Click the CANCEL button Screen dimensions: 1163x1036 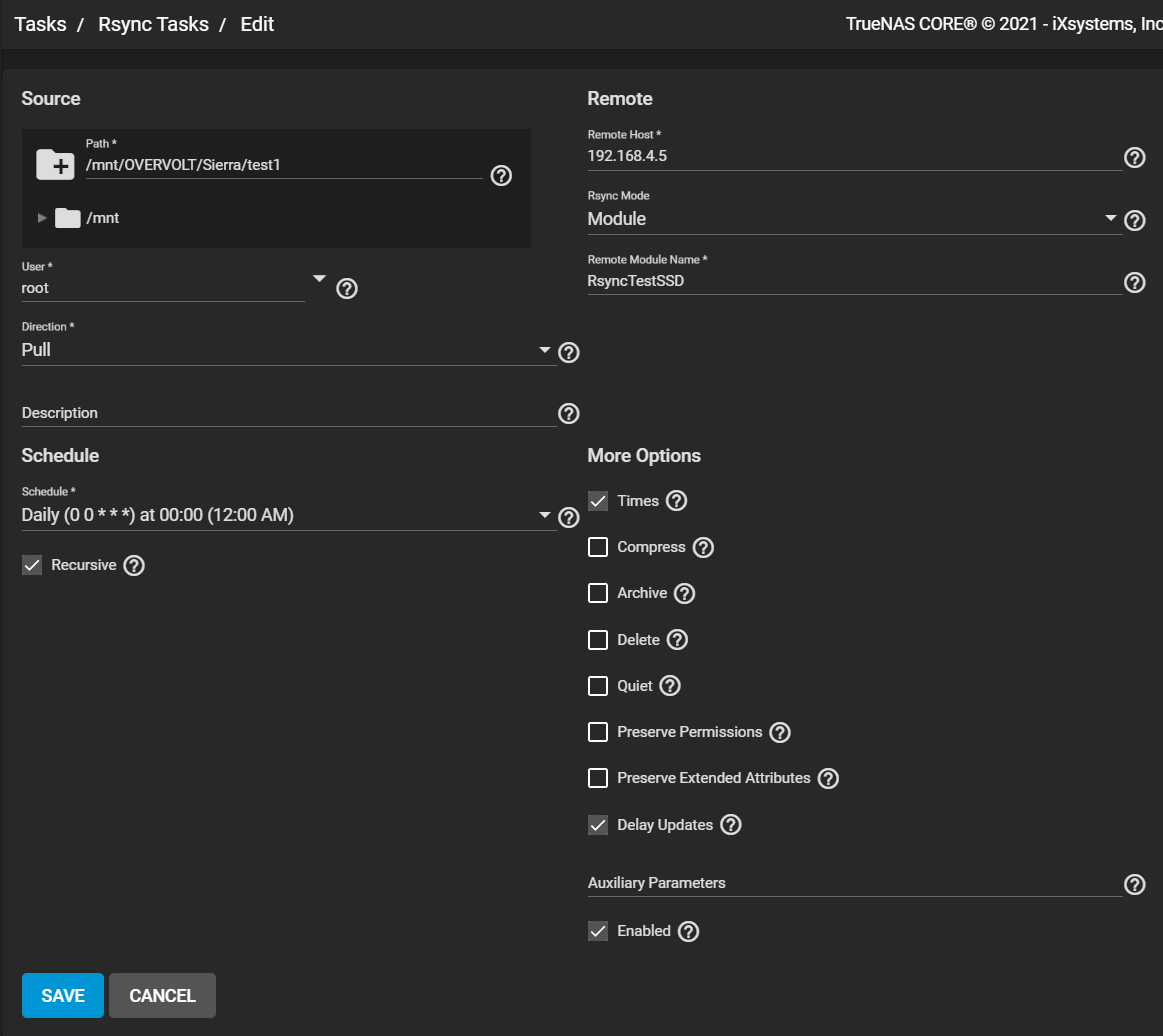pyautogui.click(x=162, y=995)
